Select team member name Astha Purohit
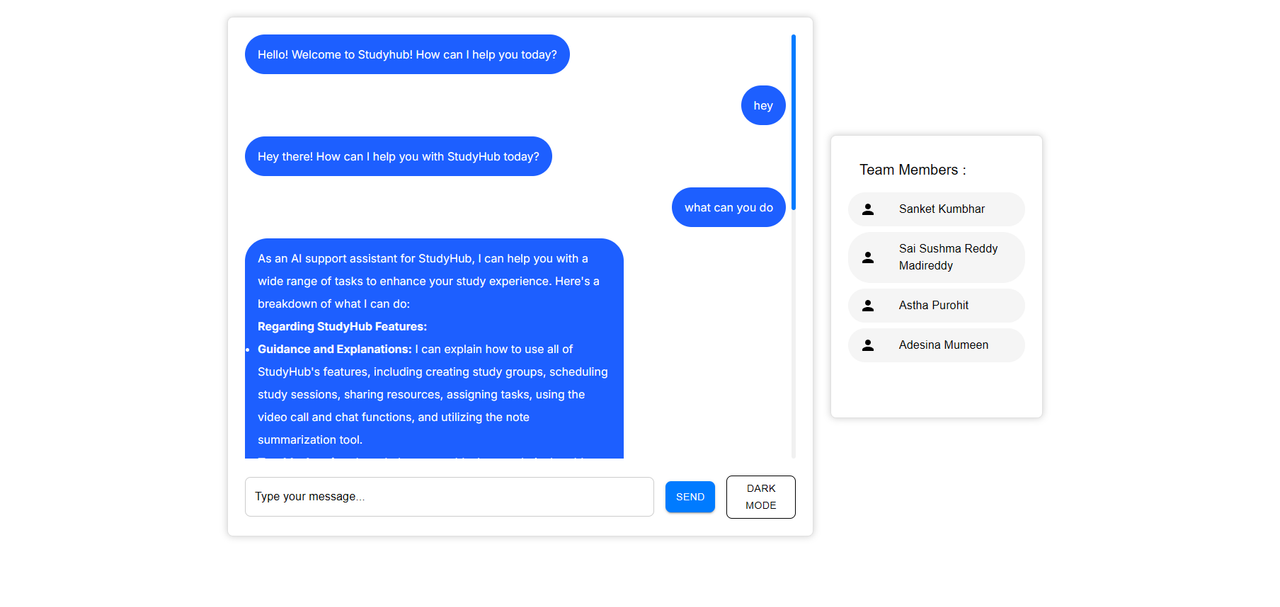 pos(934,305)
